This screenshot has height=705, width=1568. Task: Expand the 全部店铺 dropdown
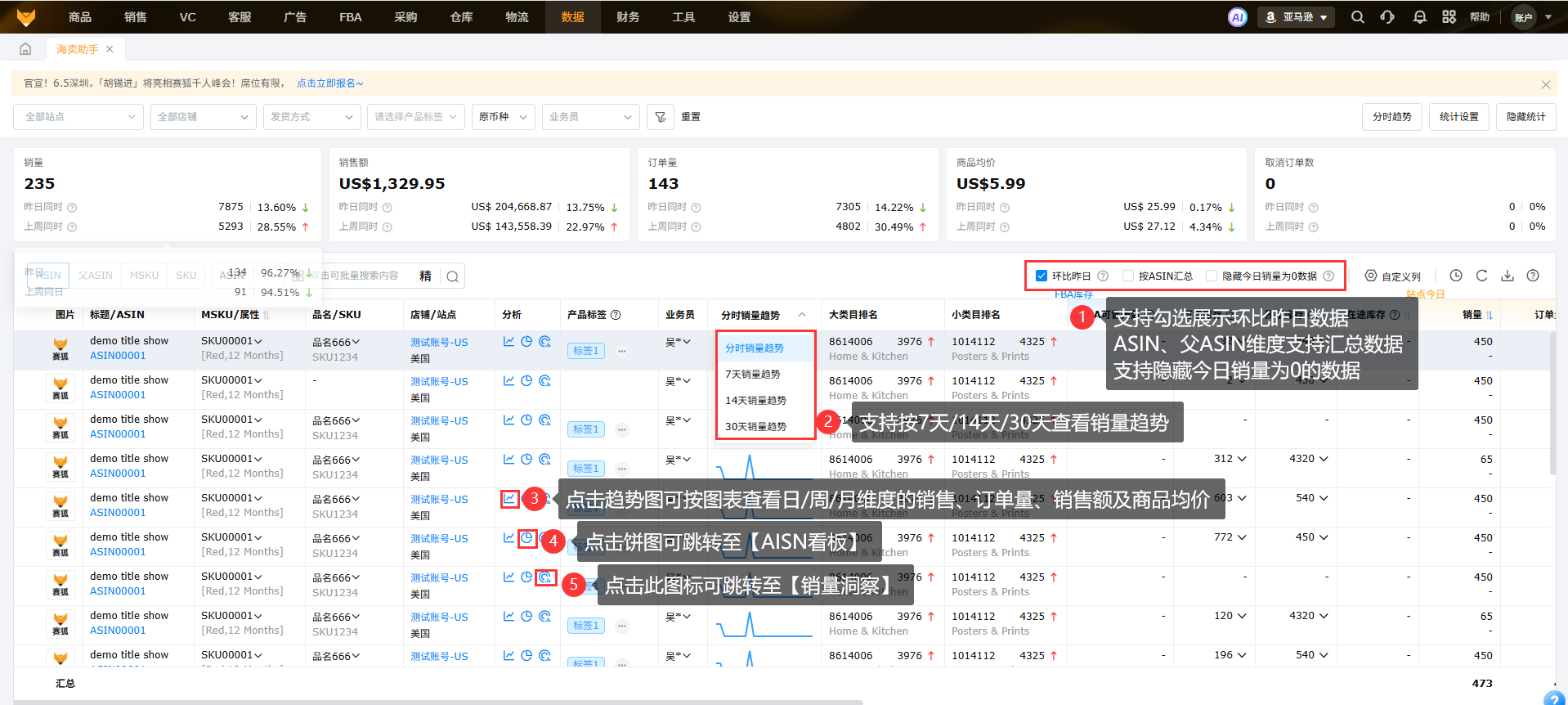(203, 117)
